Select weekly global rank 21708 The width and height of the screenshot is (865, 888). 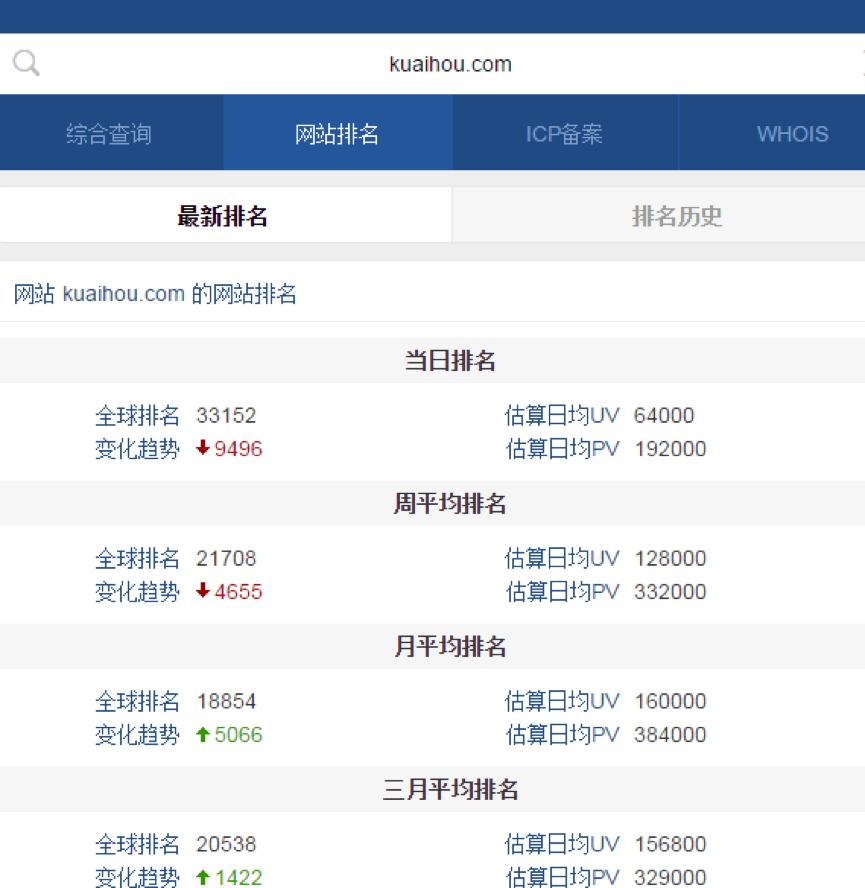pyautogui.click(x=226, y=558)
